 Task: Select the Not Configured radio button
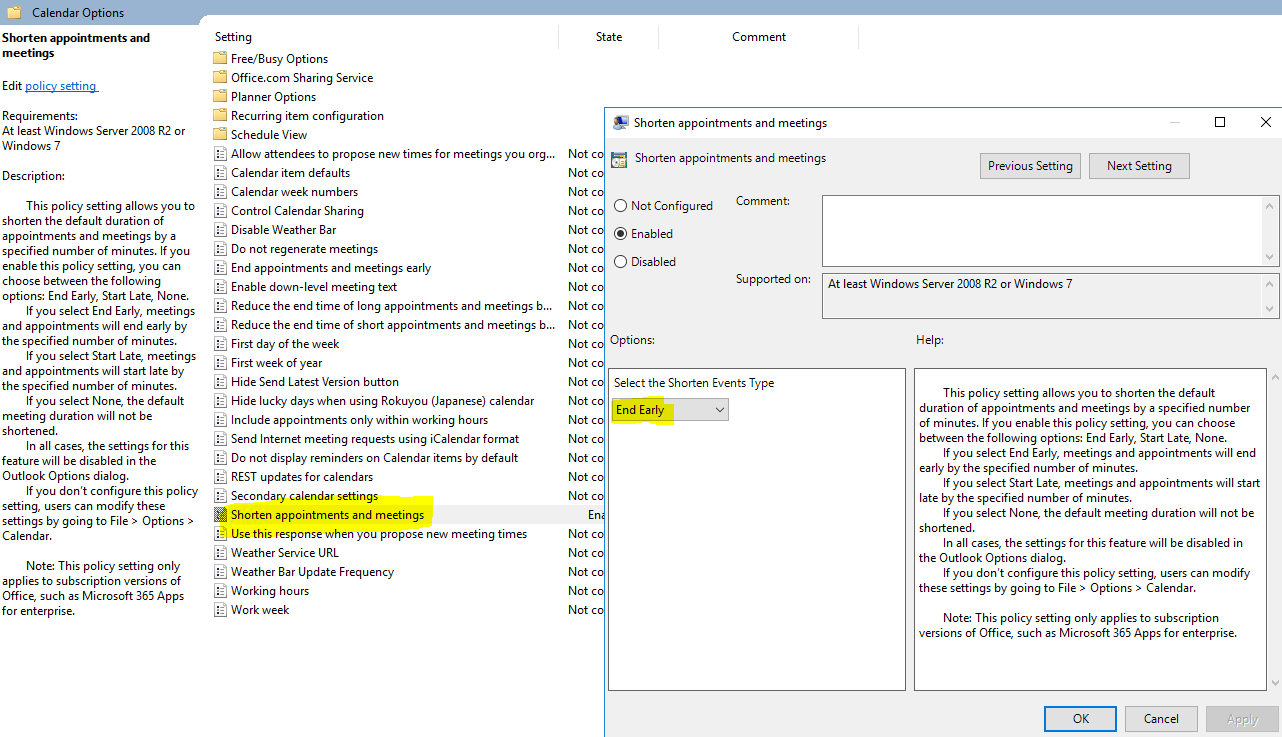click(621, 204)
